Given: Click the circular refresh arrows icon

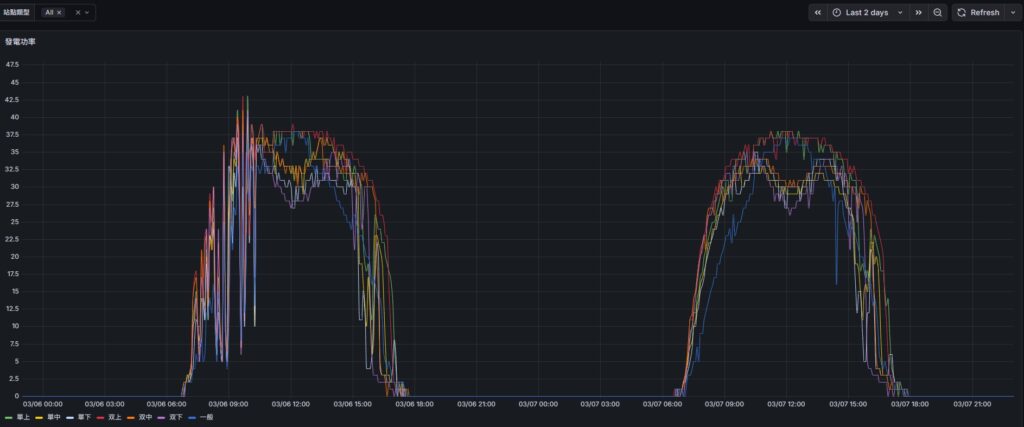Looking at the screenshot, I should 962,13.
